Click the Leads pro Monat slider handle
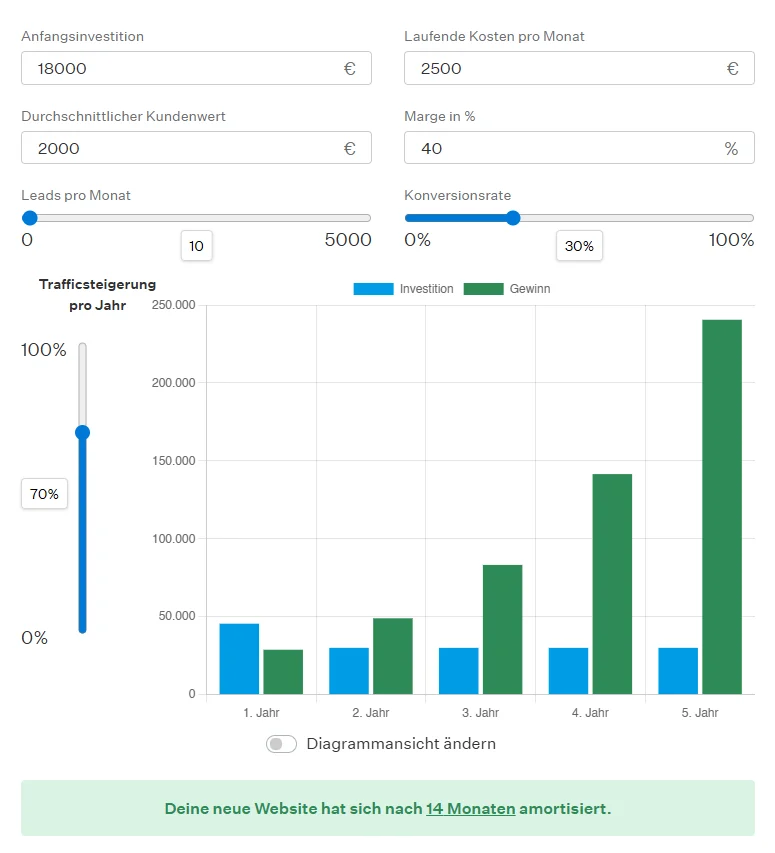 (29, 217)
